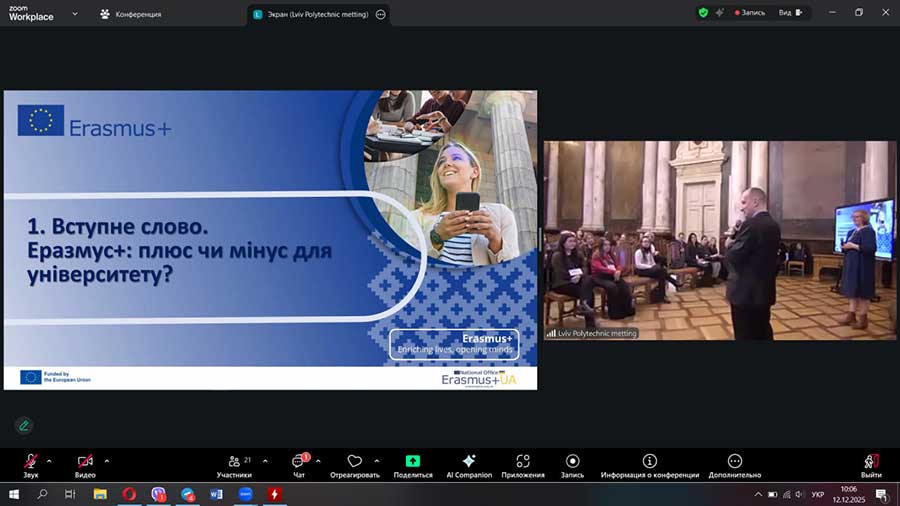
Task: Open the Участники participants panel
Action: click(234, 465)
